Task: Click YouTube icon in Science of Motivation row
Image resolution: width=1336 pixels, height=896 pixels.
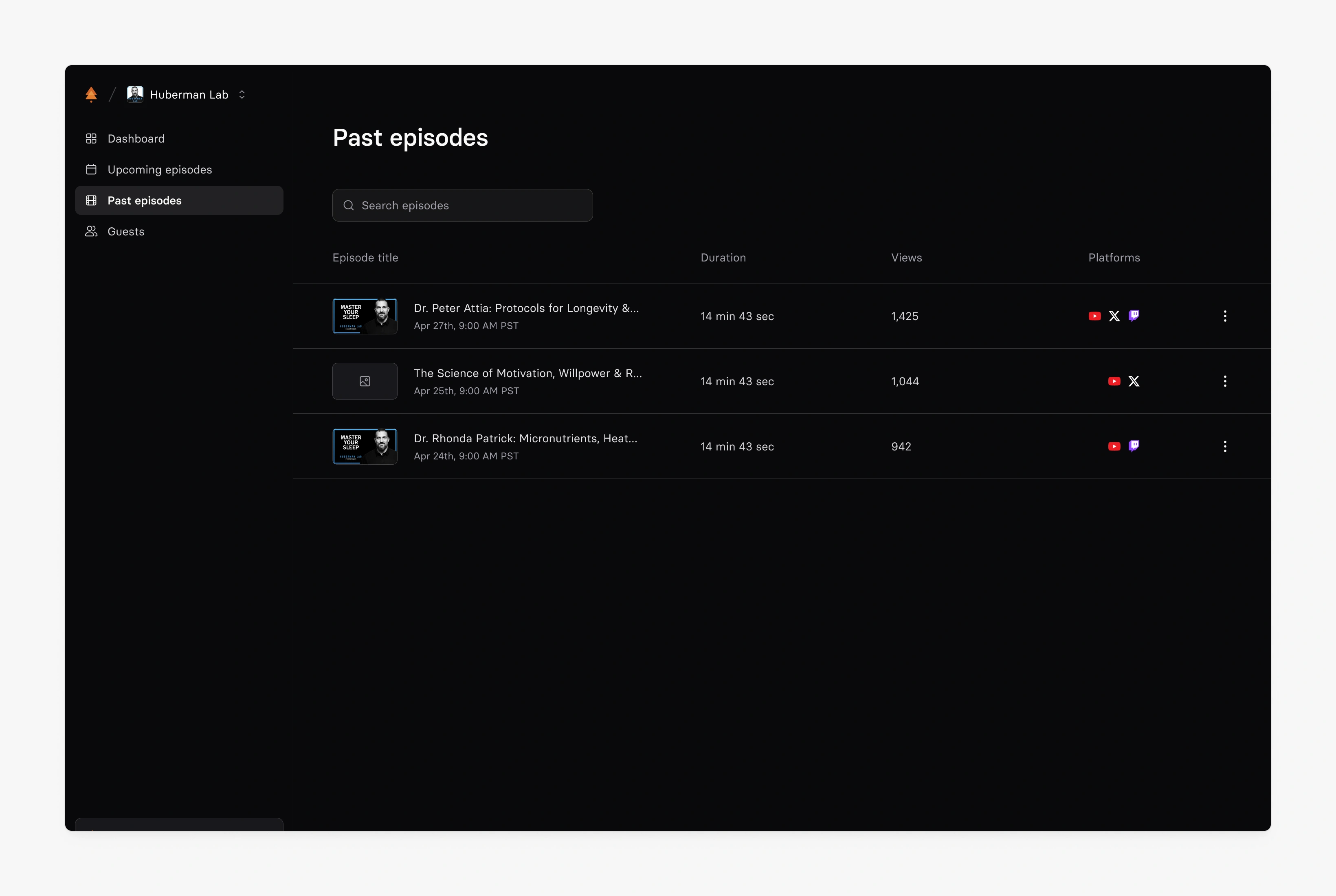Action: tap(1114, 381)
